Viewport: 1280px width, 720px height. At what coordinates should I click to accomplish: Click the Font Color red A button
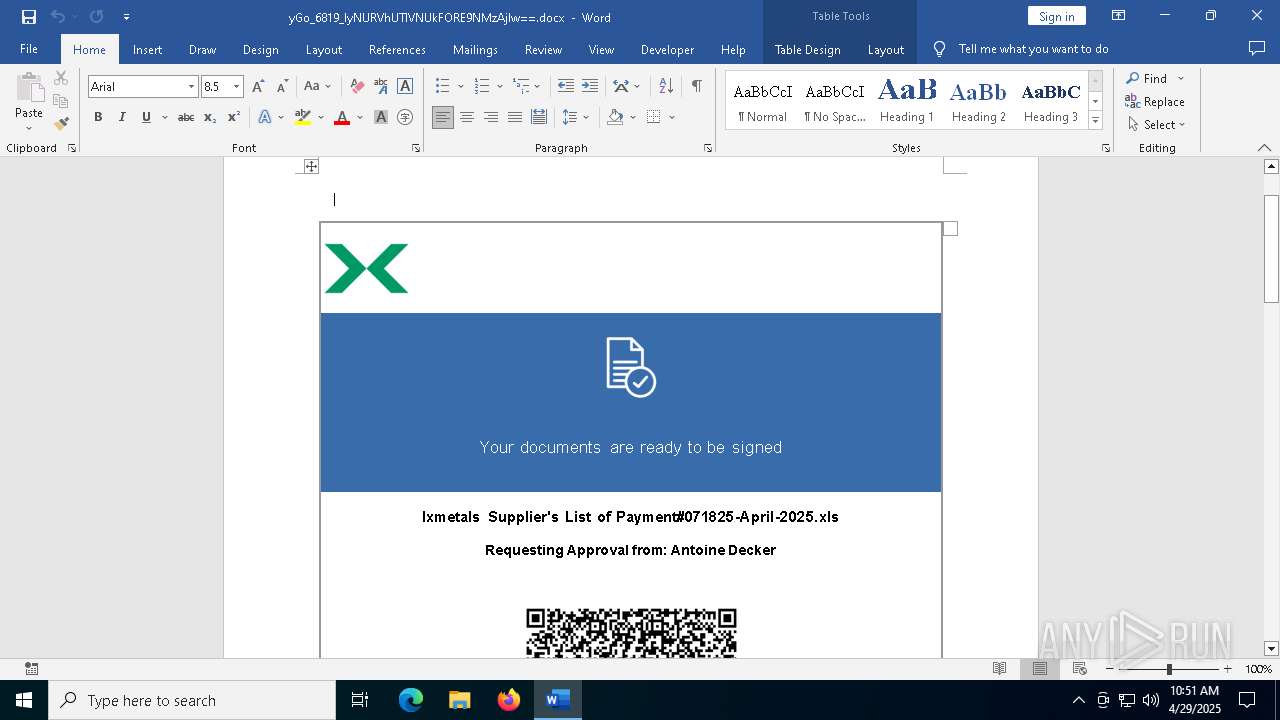(342, 117)
